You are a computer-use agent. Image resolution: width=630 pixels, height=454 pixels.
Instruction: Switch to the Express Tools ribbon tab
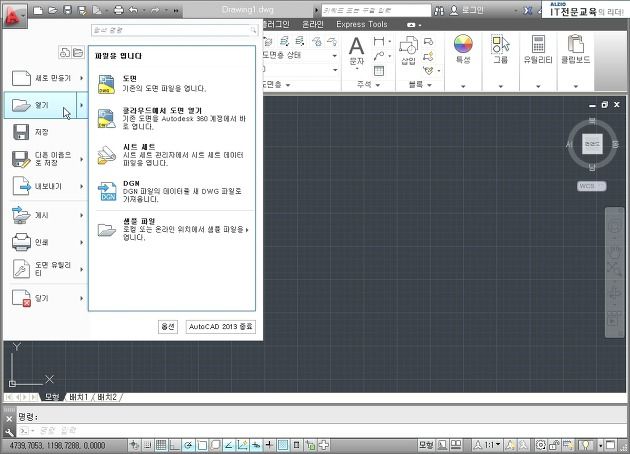click(x=362, y=25)
